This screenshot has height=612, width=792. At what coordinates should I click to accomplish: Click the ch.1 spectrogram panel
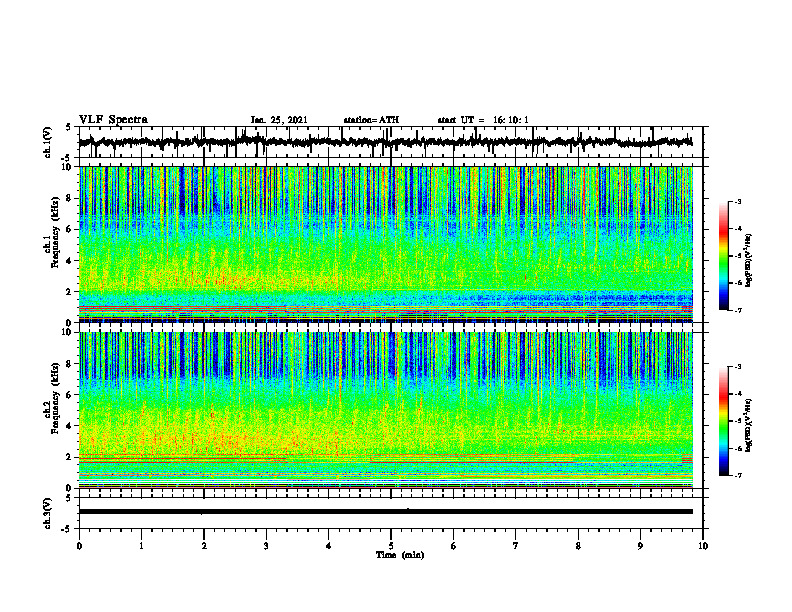[x=385, y=244]
